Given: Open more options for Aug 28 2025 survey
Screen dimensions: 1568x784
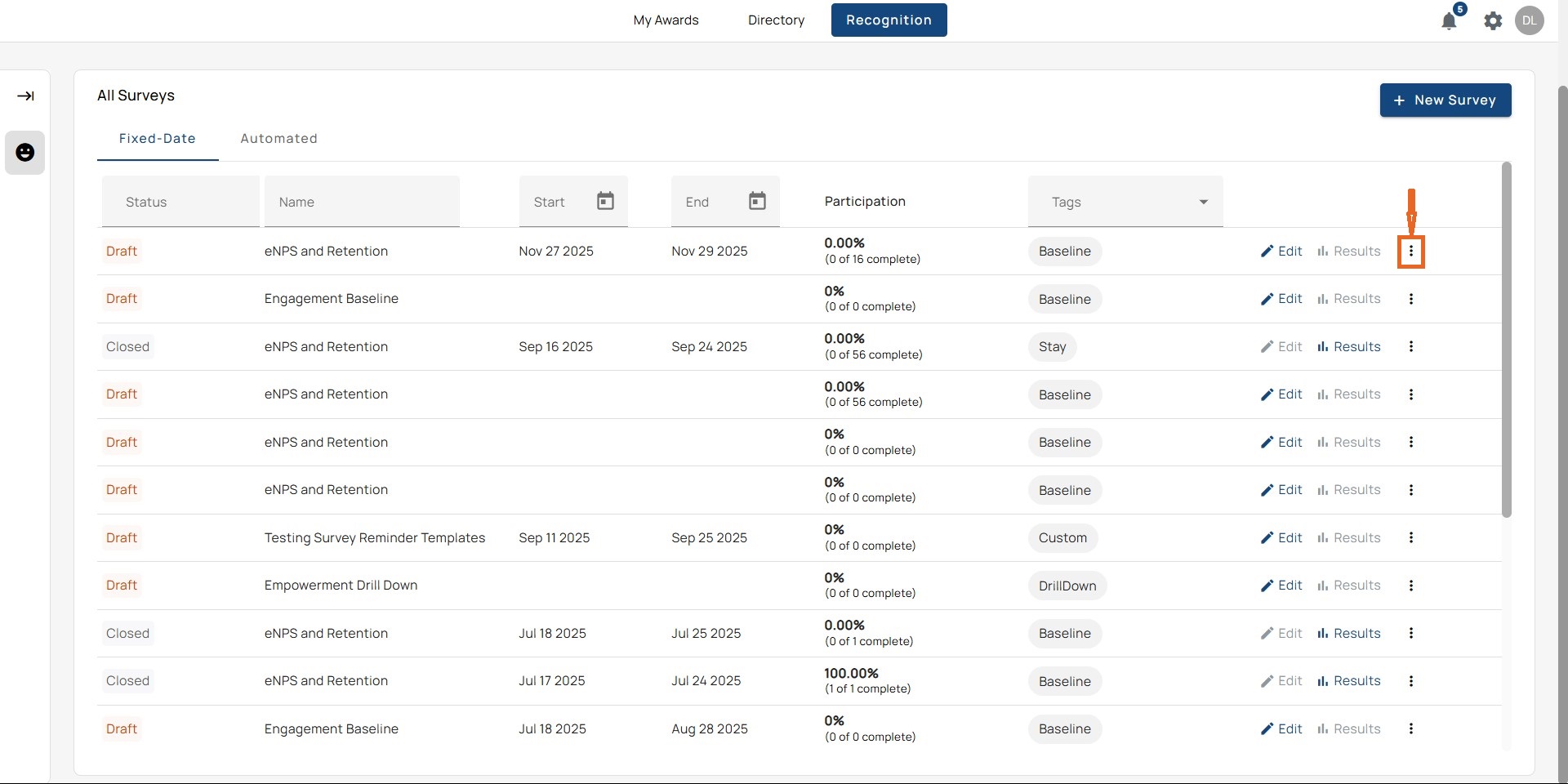Looking at the screenshot, I should tap(1410, 729).
